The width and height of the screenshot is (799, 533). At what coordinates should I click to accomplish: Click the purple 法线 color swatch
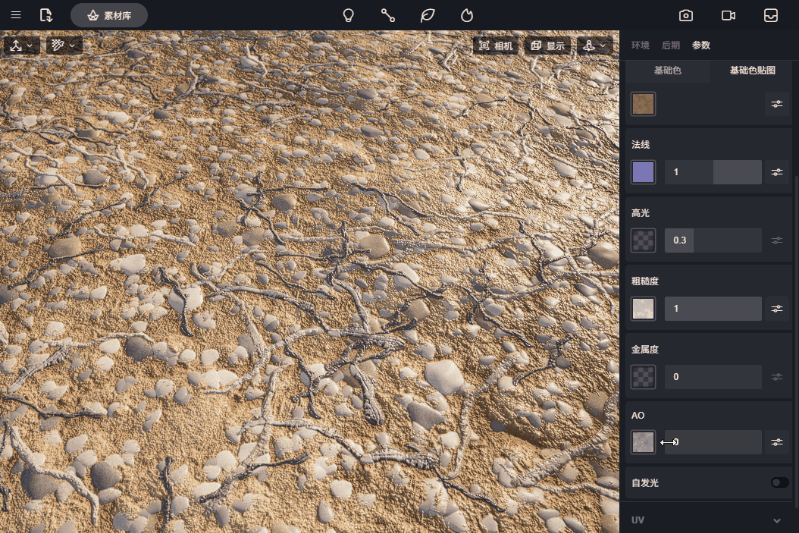coord(643,172)
